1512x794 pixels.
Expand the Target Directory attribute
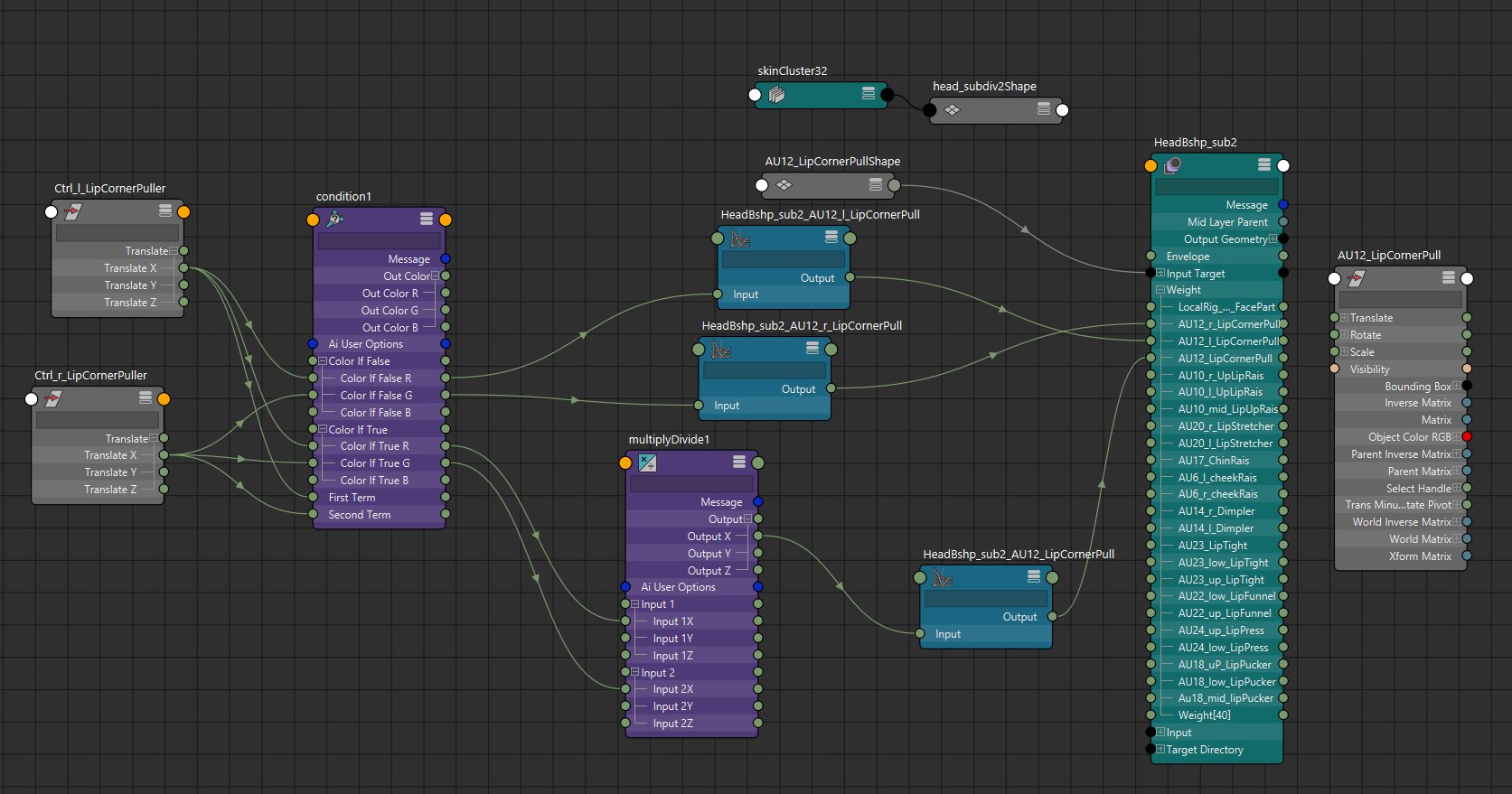(1160, 750)
